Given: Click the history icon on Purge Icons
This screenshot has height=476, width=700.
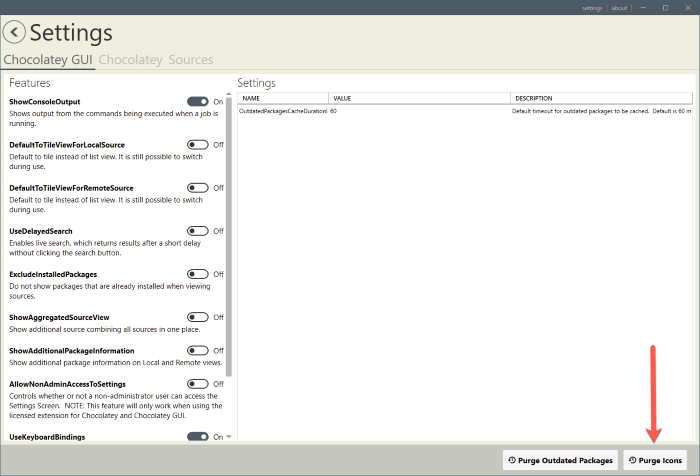Looking at the screenshot, I should tap(633, 460).
